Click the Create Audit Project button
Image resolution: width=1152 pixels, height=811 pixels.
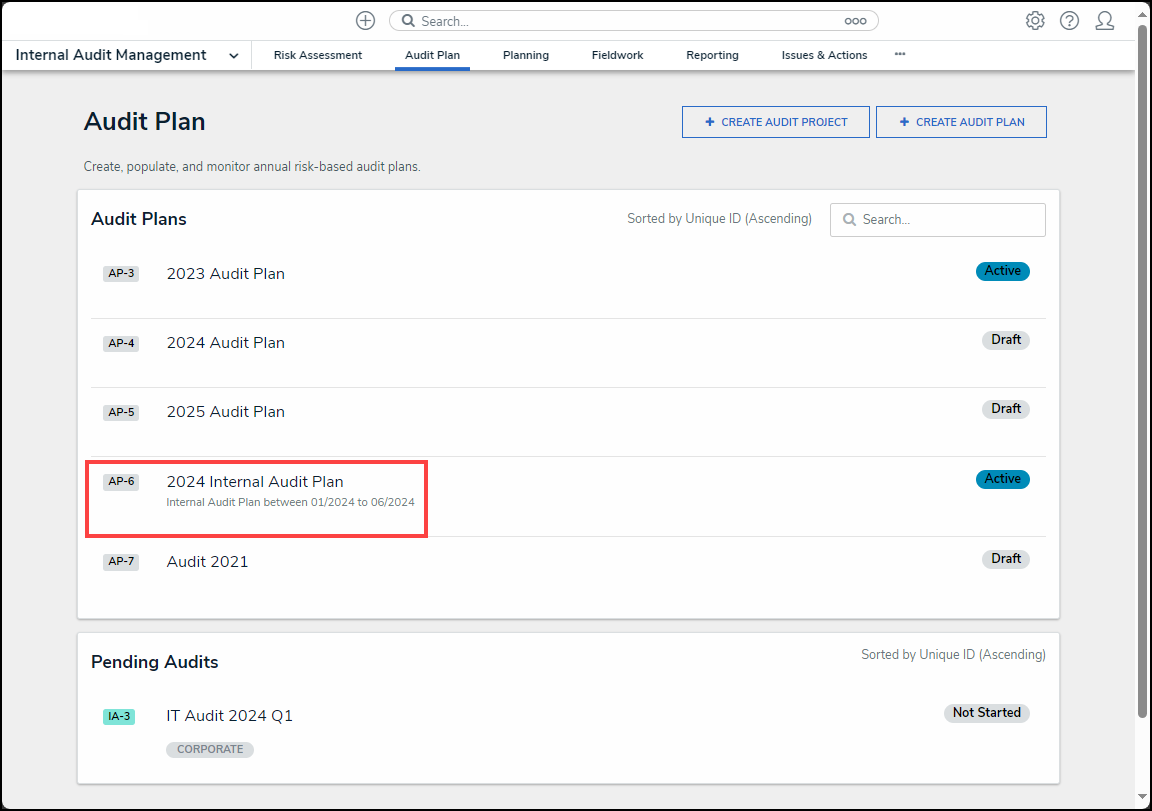[x=775, y=122]
